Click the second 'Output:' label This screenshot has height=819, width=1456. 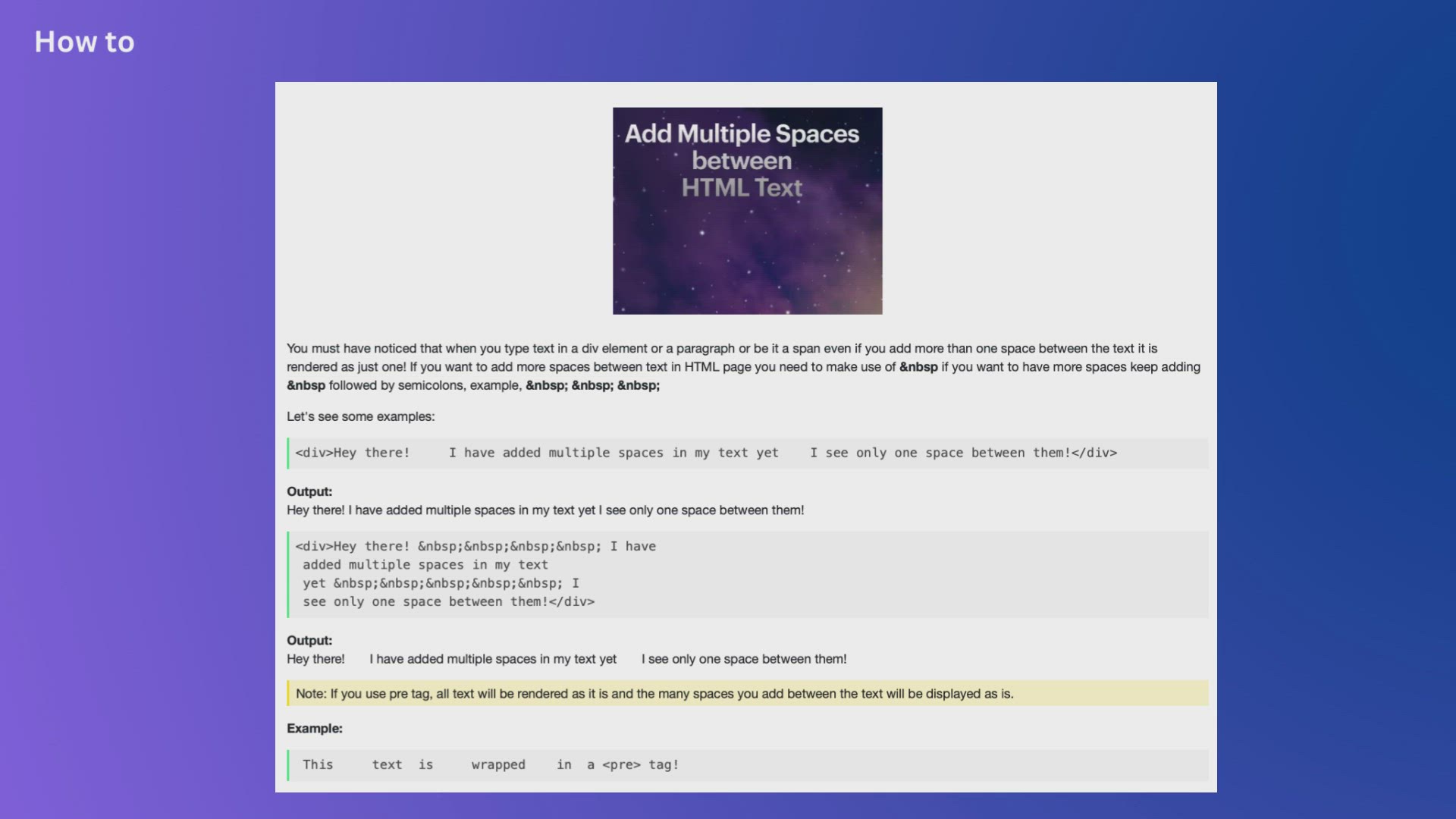[x=309, y=641]
